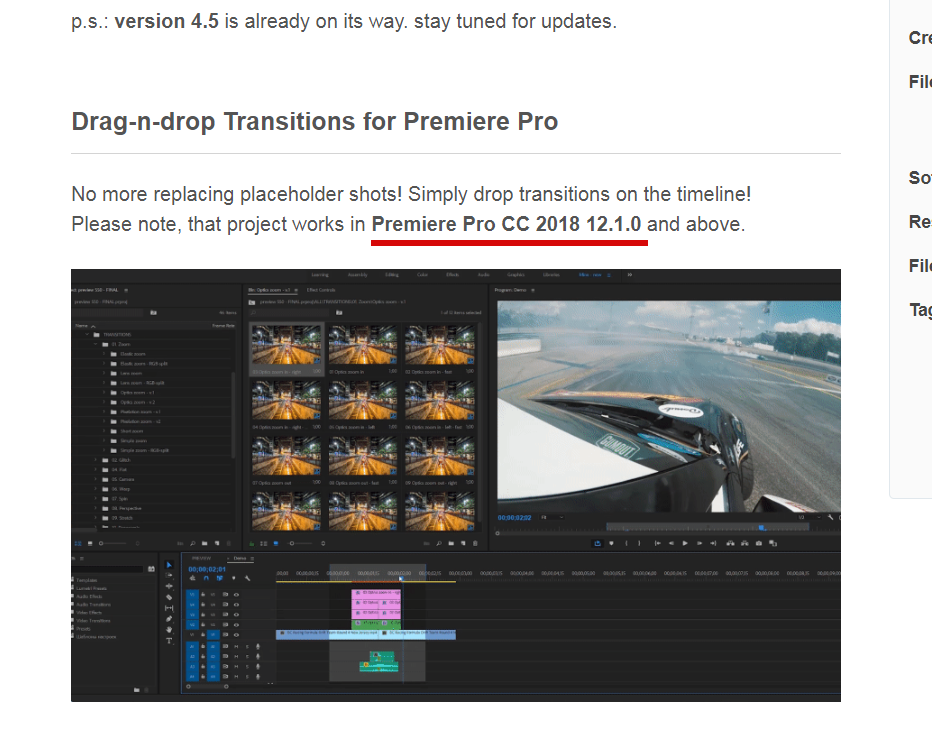Screen dimensions: 932x741
Task: Click Play in the Program monitor
Action: click(685, 543)
